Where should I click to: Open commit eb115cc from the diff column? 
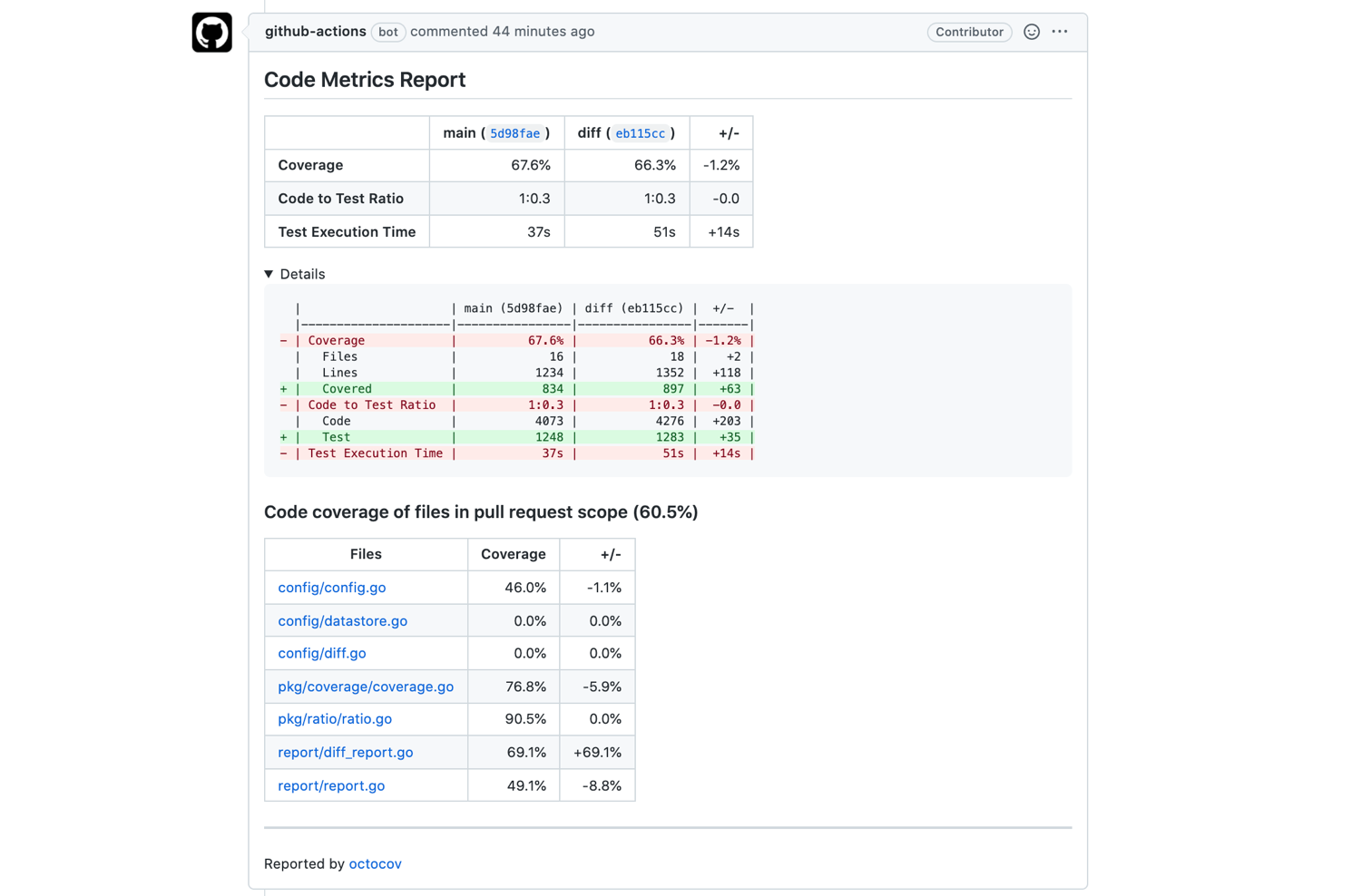(x=640, y=132)
